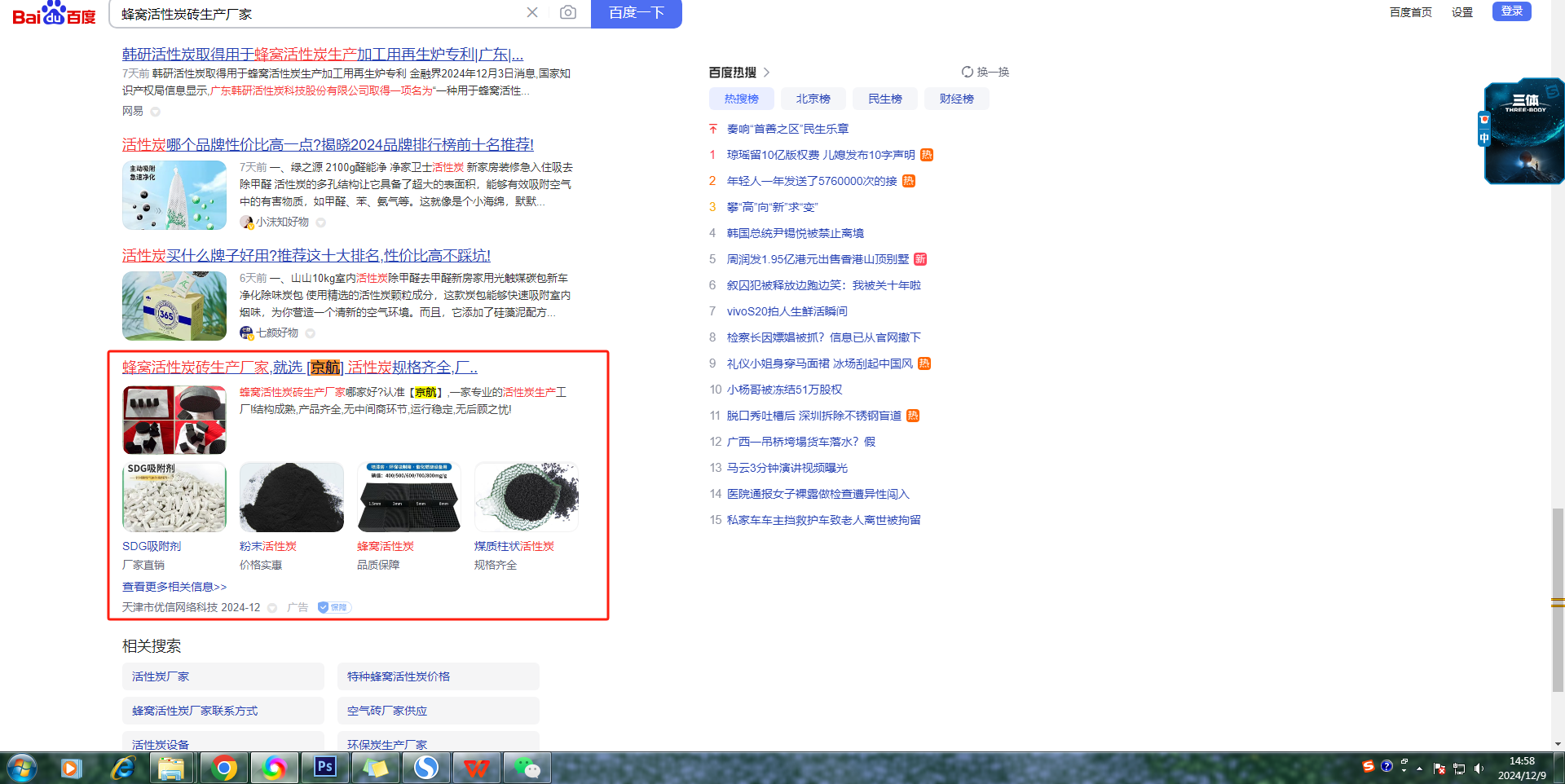This screenshot has width=1565, height=784.
Task: Click the yellow-green squares taskbar icon
Action: coord(376,768)
